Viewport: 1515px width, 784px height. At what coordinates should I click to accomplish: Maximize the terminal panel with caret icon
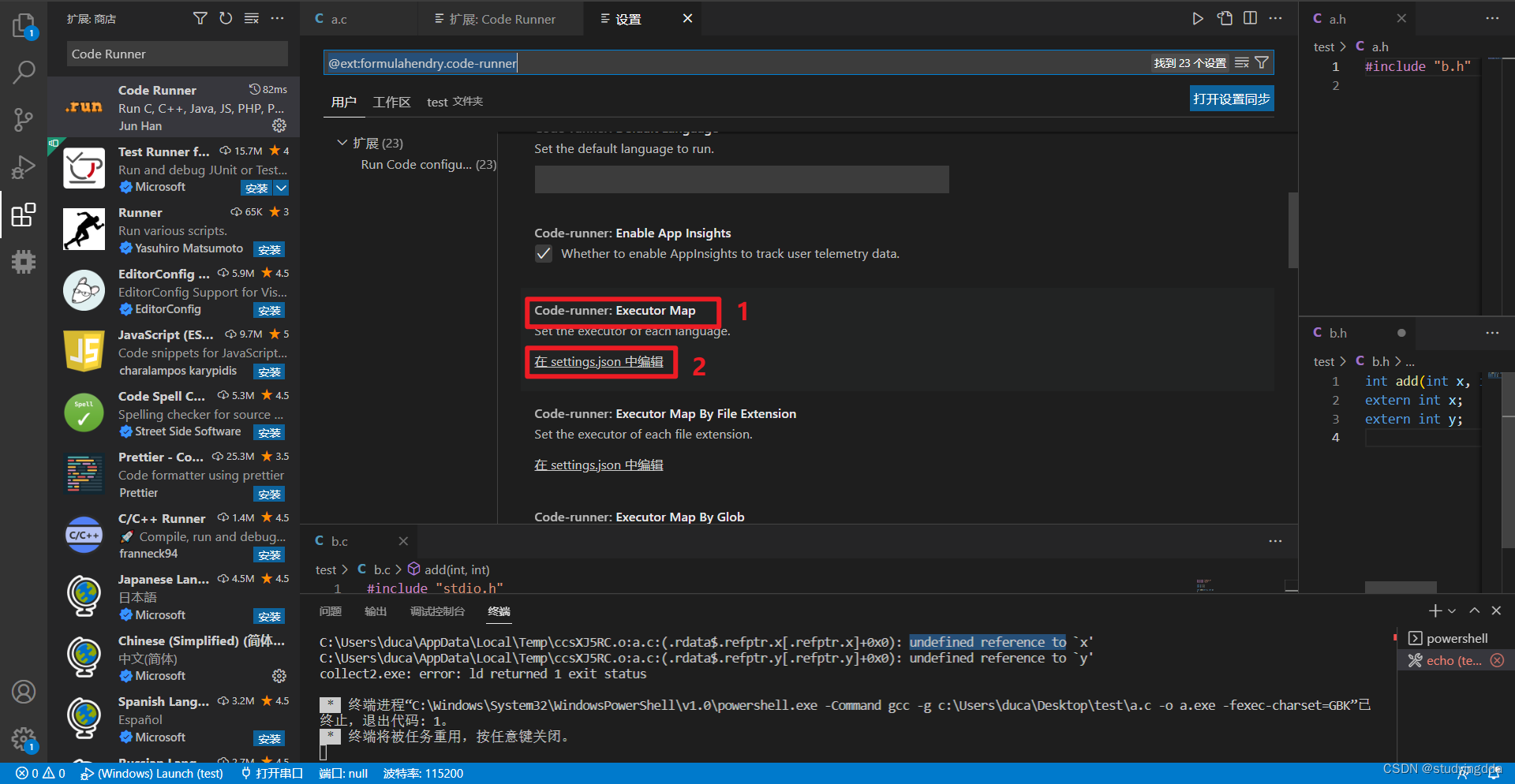[1474, 610]
